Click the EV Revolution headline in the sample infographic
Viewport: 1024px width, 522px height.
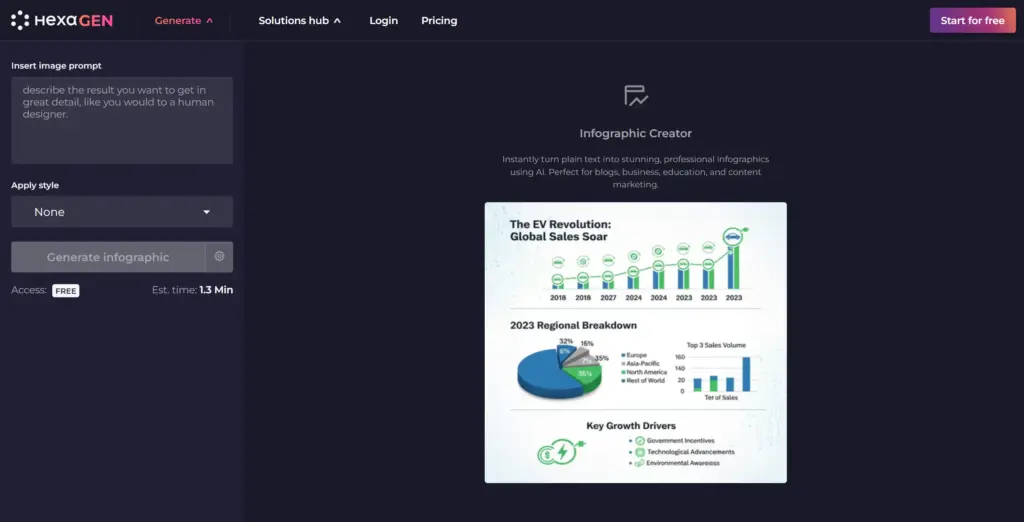pyautogui.click(x=559, y=231)
